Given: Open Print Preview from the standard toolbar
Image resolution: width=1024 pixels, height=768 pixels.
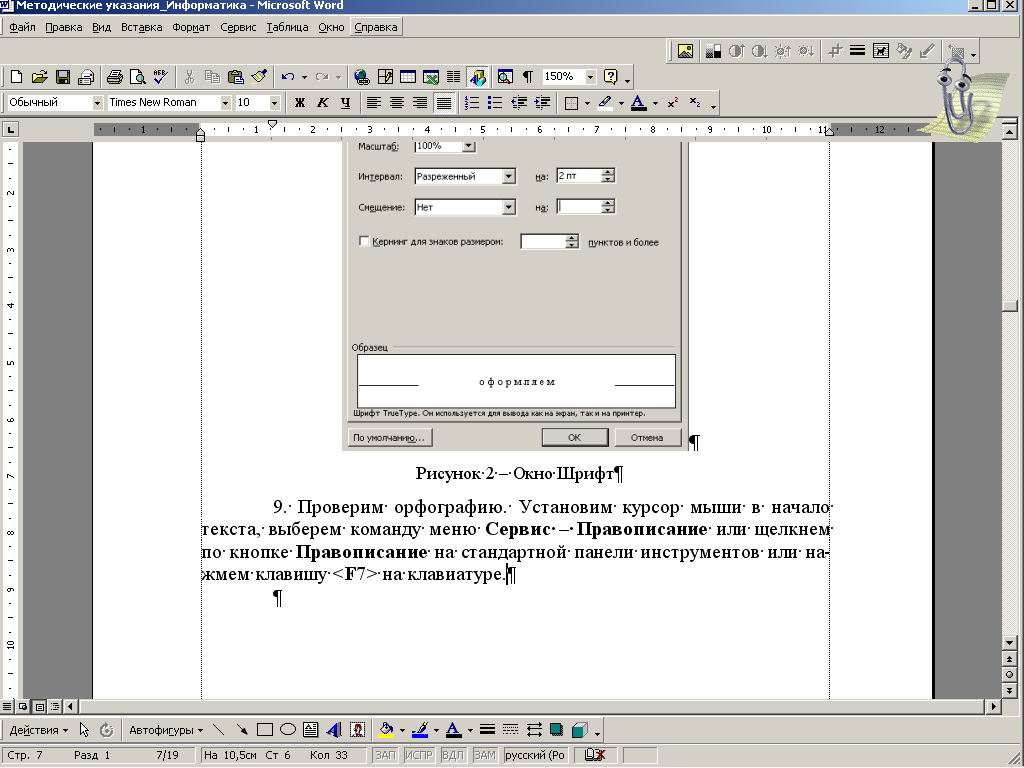Looking at the screenshot, I should click(138, 77).
